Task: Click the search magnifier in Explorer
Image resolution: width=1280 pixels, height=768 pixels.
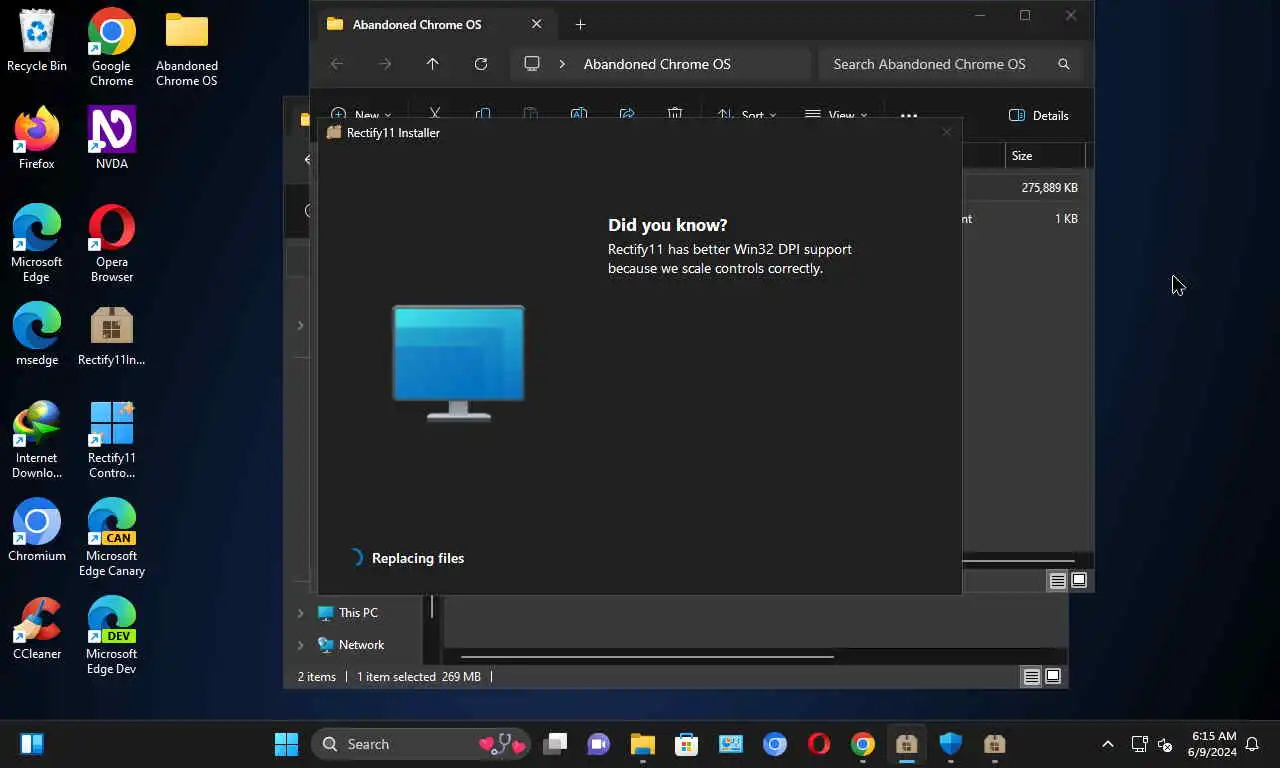Action: 1064,64
